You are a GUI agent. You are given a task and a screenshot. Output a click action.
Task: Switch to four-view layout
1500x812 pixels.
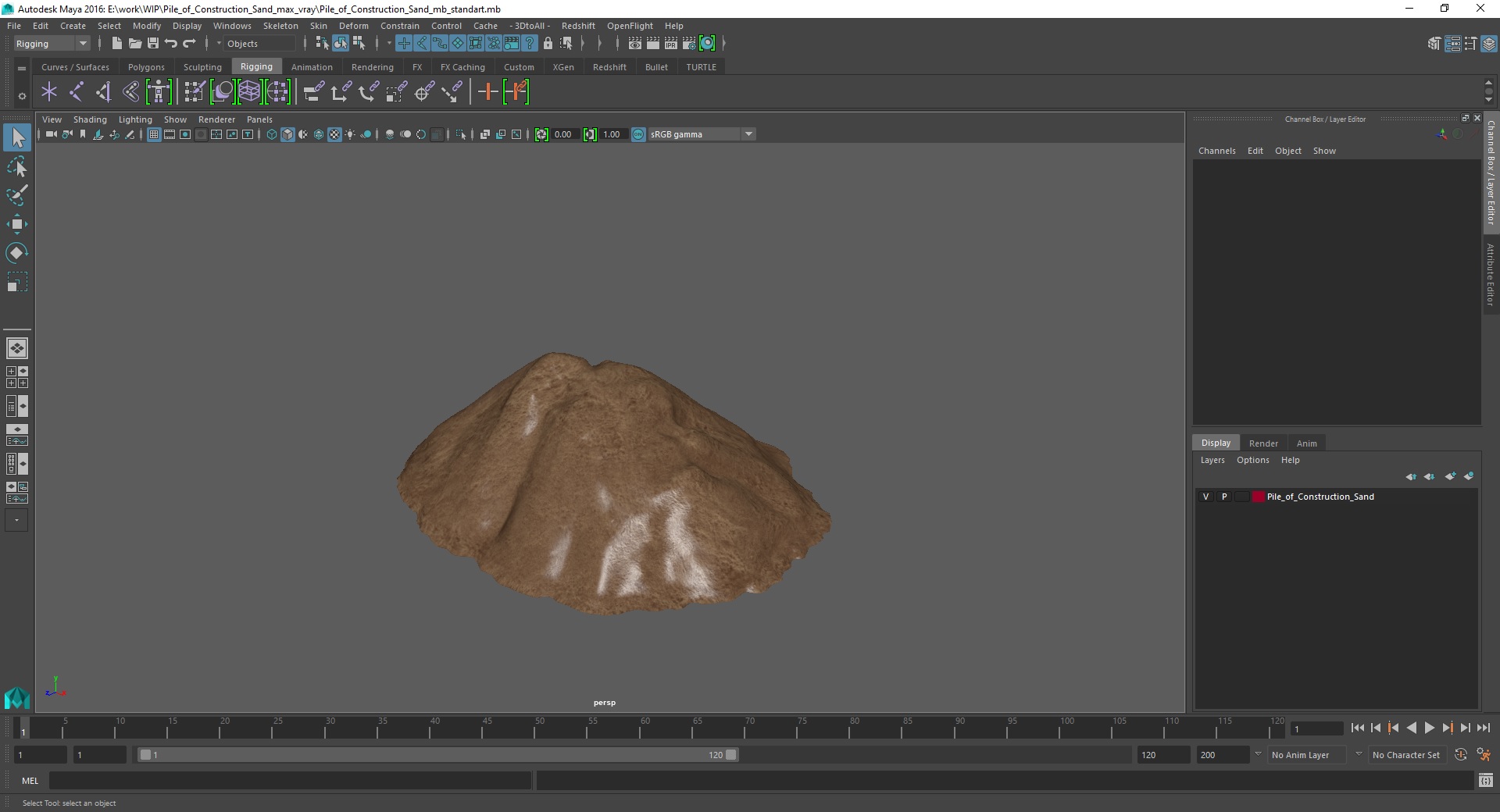[x=17, y=377]
